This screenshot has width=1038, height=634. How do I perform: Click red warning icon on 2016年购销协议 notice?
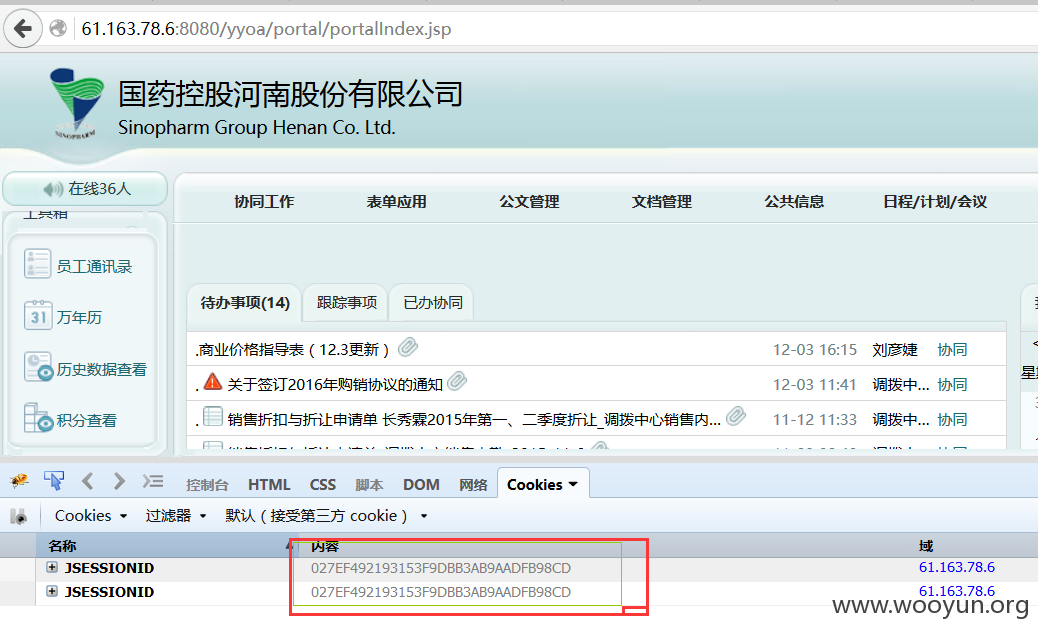coord(212,381)
